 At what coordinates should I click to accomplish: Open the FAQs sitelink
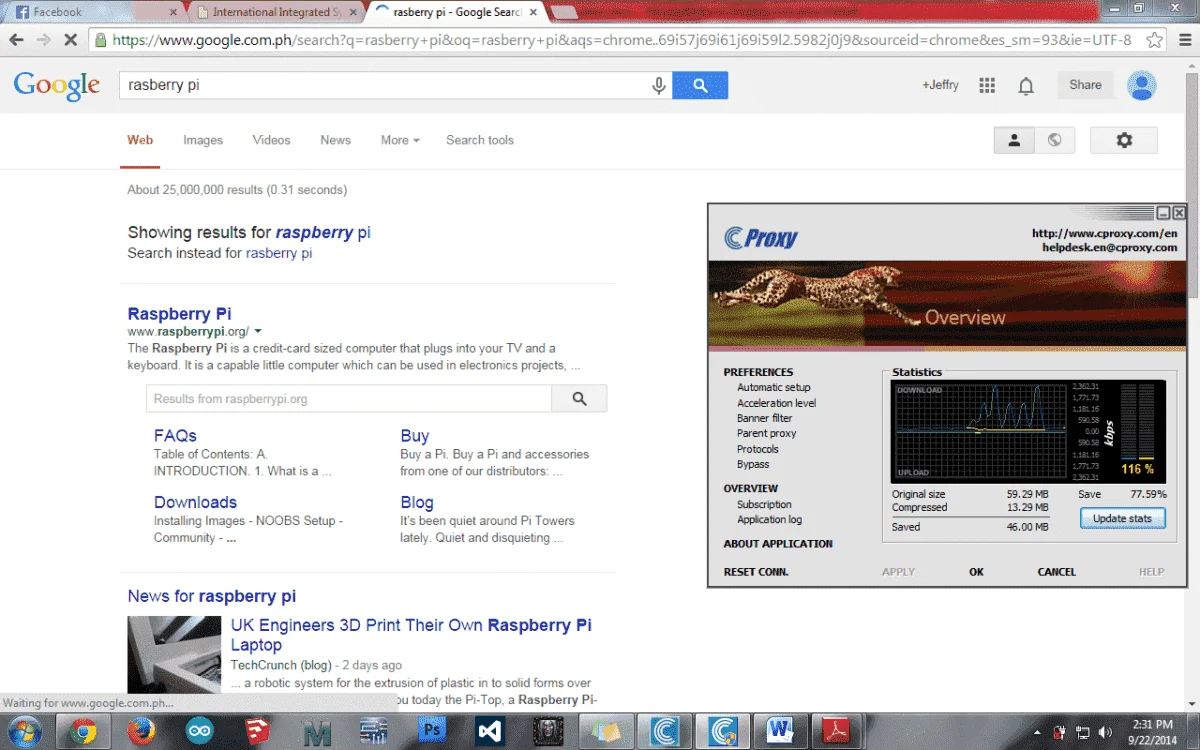(x=175, y=436)
